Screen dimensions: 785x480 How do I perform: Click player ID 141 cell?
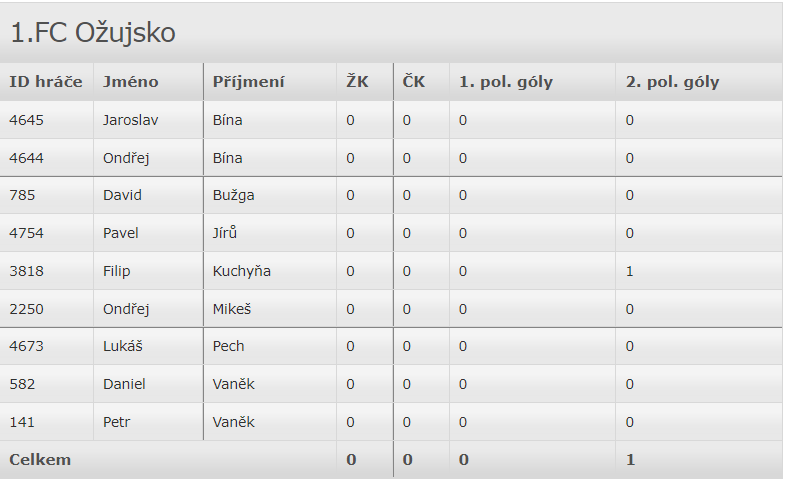[21, 422]
